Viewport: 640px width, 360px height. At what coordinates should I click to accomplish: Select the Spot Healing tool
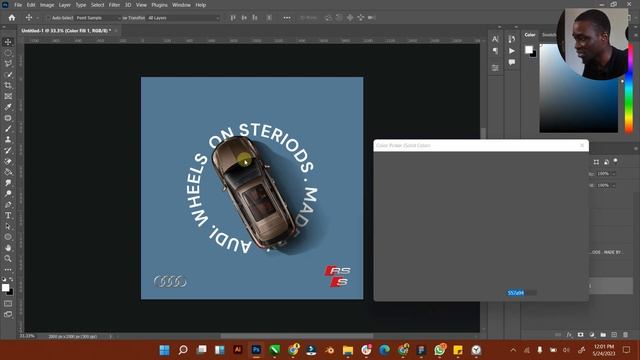(8, 118)
